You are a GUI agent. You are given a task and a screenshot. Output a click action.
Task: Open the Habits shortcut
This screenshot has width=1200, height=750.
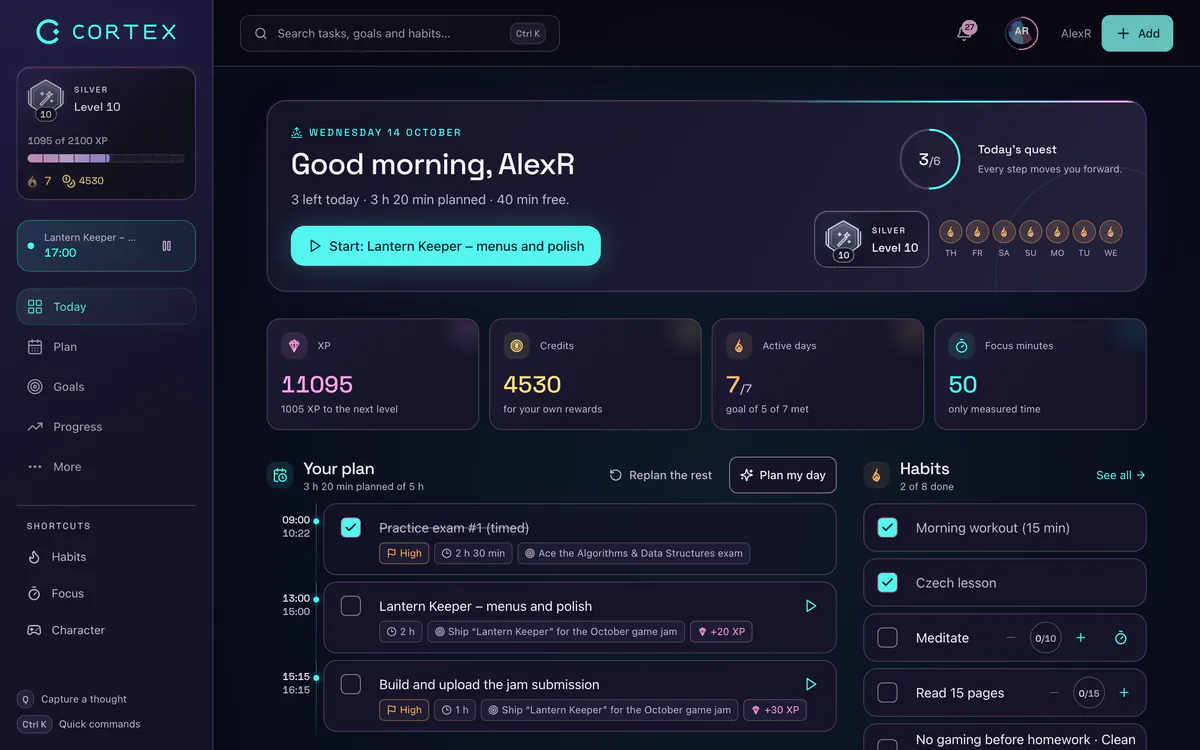click(x=106, y=557)
